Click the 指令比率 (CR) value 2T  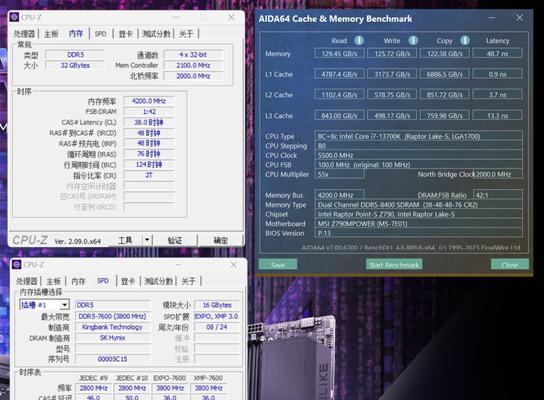pos(149,175)
